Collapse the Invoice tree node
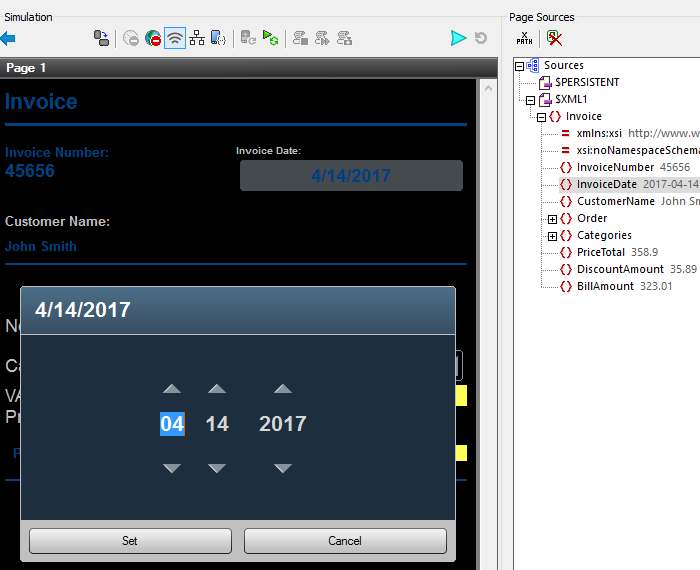Viewport: 700px width, 570px height. click(x=541, y=117)
